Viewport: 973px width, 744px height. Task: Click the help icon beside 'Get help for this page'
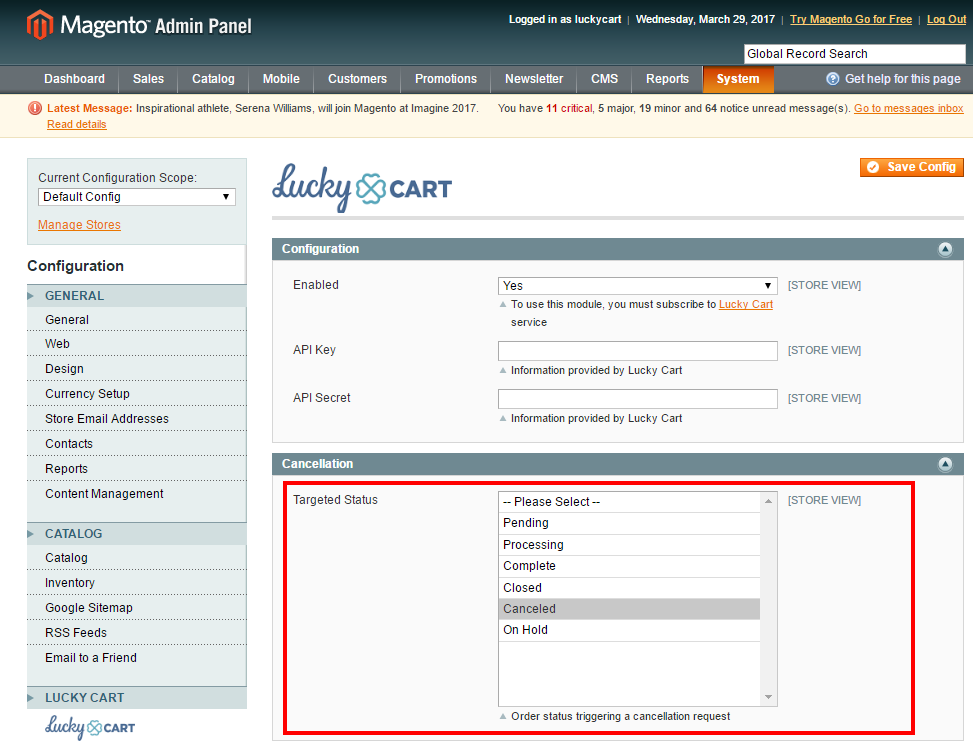832,79
